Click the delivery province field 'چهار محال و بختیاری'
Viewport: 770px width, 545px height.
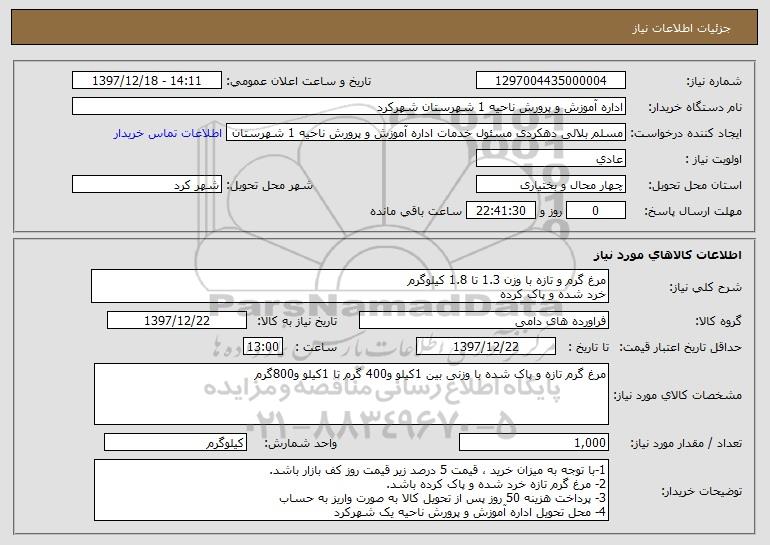(550, 185)
